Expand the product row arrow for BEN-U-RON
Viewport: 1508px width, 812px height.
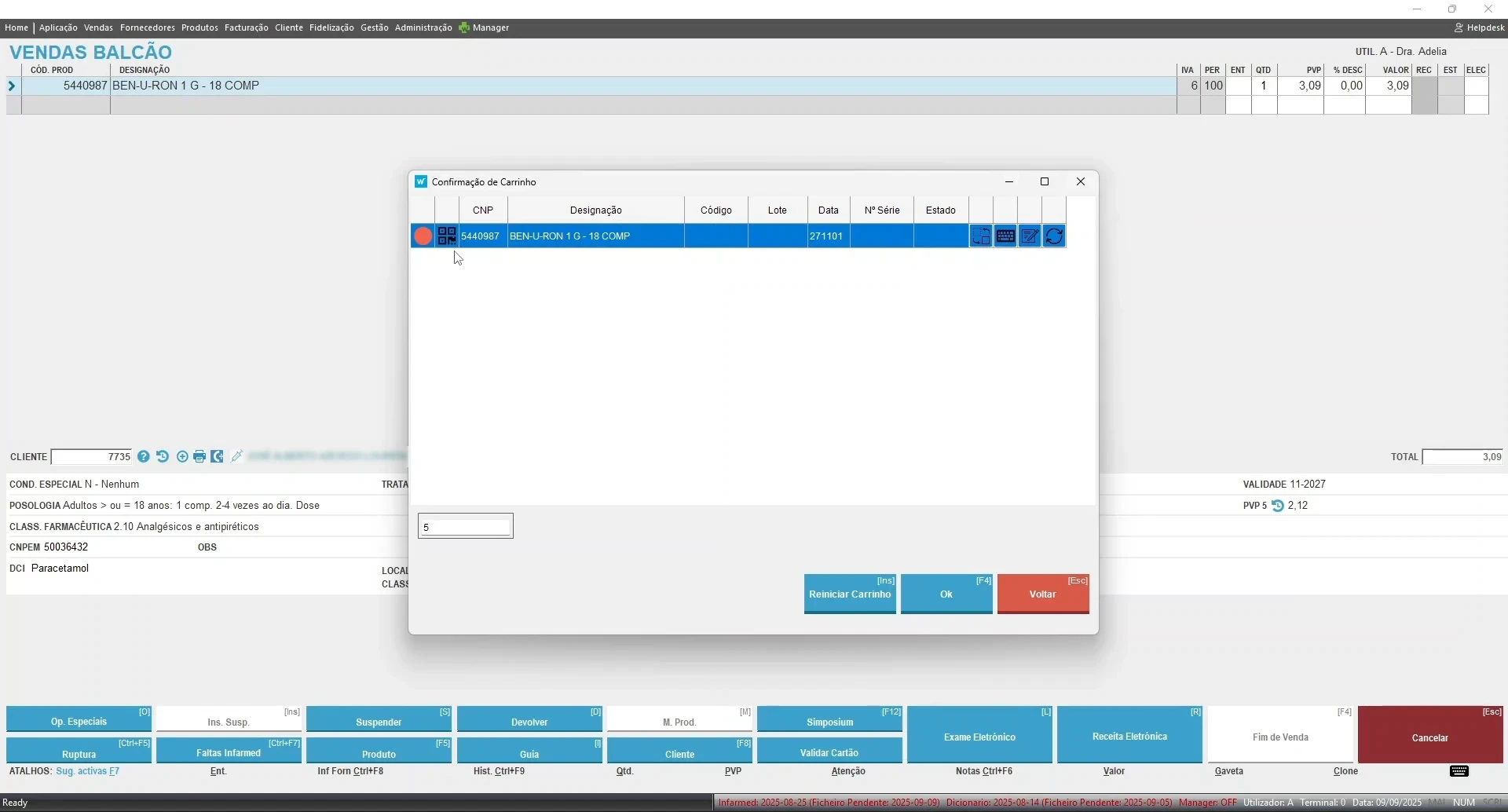12,86
